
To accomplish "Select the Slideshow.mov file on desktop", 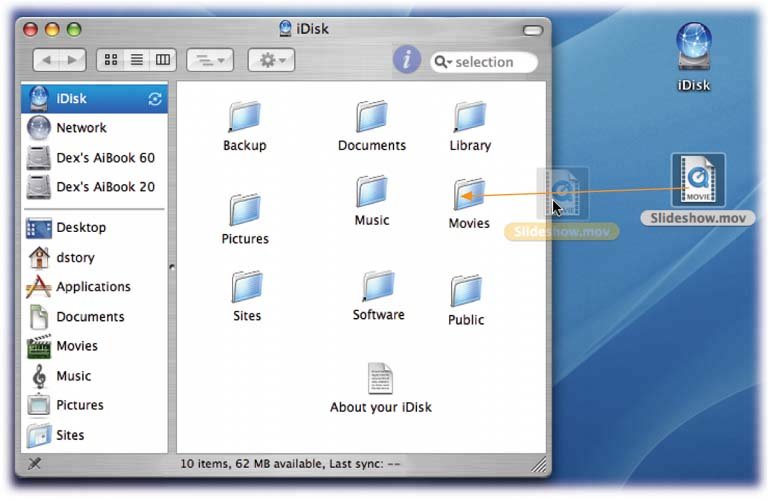I will 697,182.
